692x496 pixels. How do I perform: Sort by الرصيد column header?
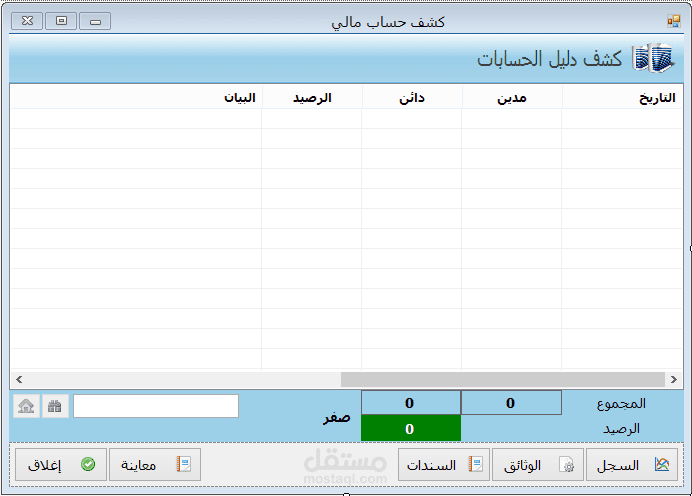point(312,97)
